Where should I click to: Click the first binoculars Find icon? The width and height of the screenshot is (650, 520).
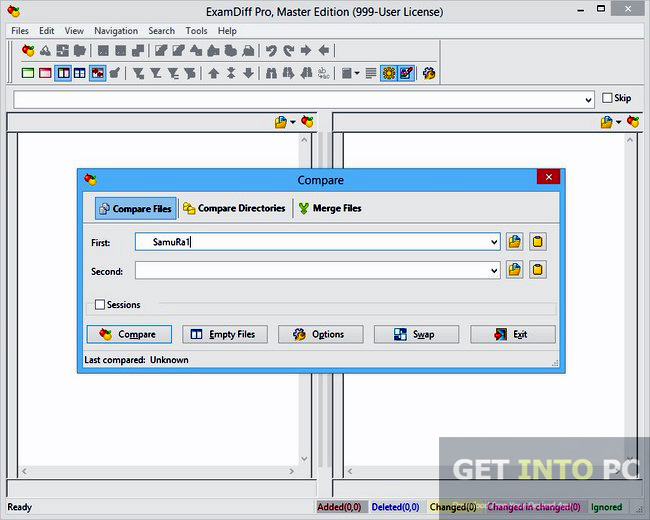(x=271, y=73)
